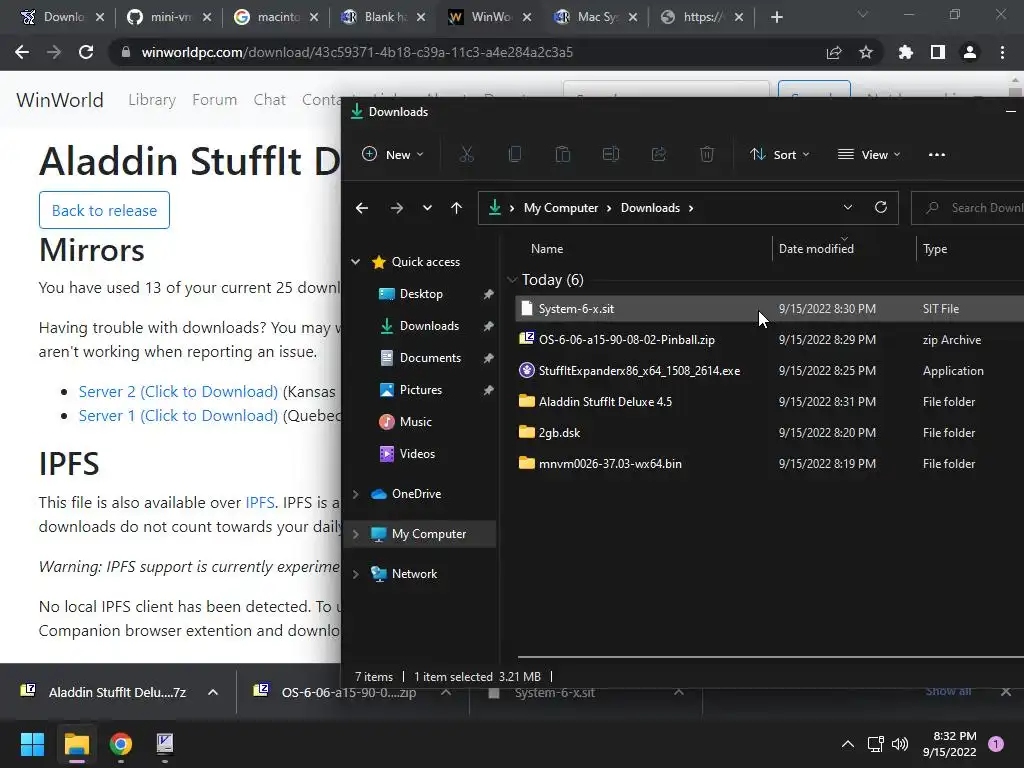Open Windows Start menu
The image size is (1024, 768).
click(x=32, y=744)
